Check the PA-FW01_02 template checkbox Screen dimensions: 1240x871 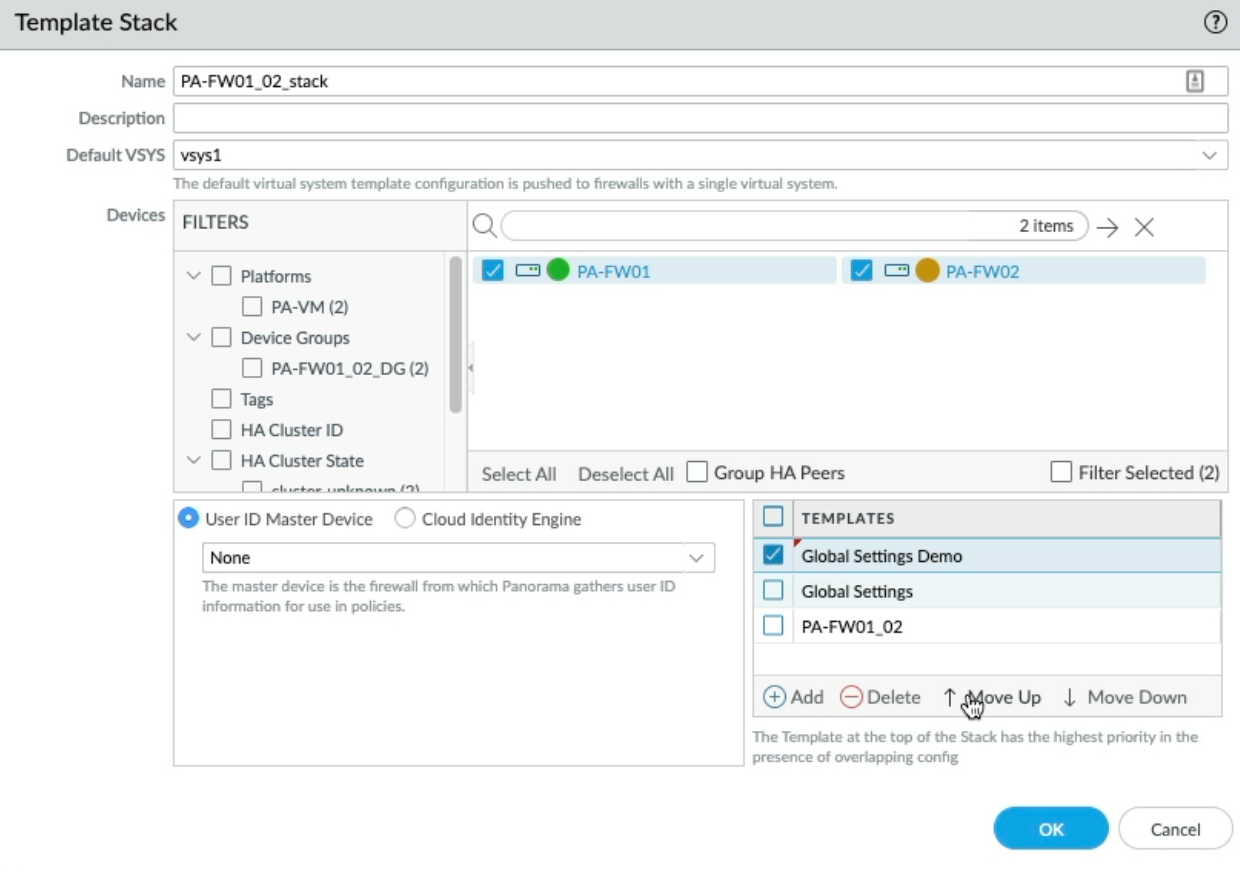click(773, 626)
